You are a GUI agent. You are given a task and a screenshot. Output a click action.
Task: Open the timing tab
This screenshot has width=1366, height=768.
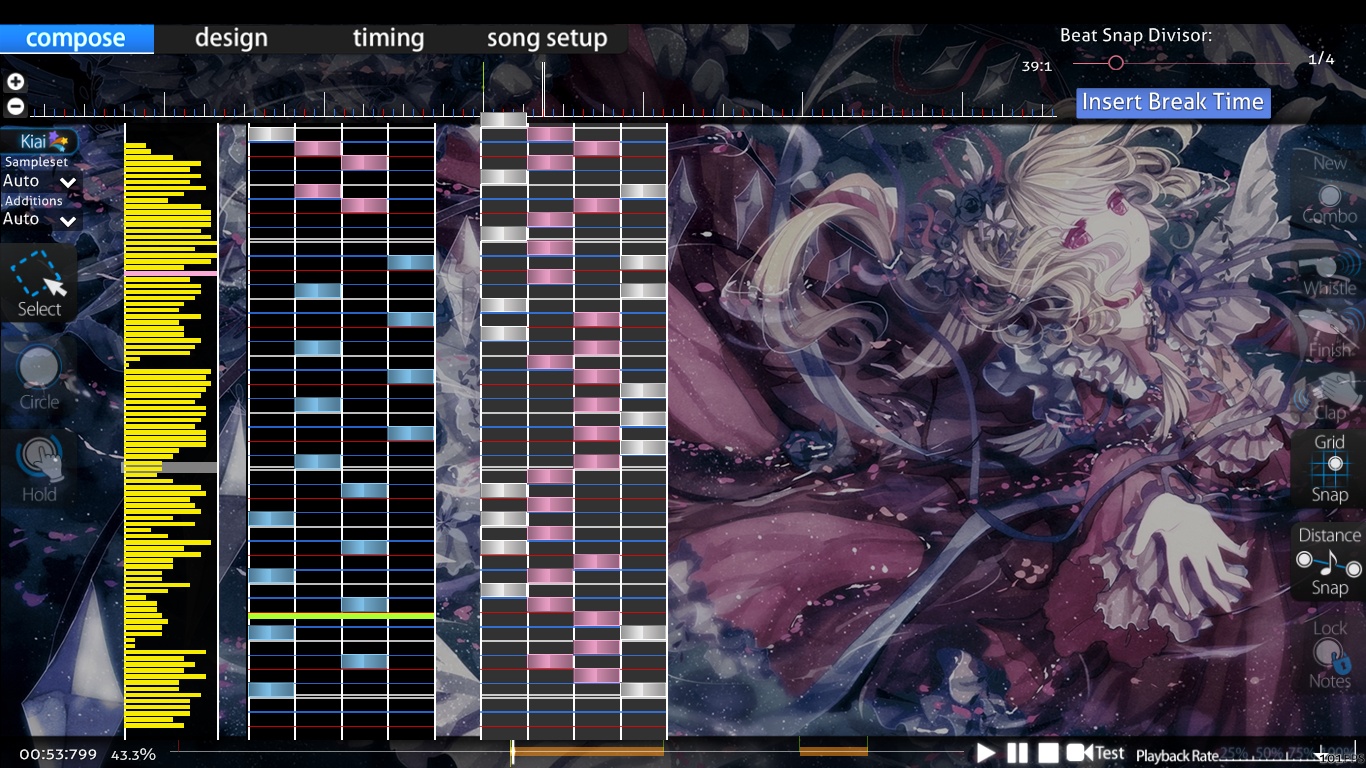tap(388, 38)
